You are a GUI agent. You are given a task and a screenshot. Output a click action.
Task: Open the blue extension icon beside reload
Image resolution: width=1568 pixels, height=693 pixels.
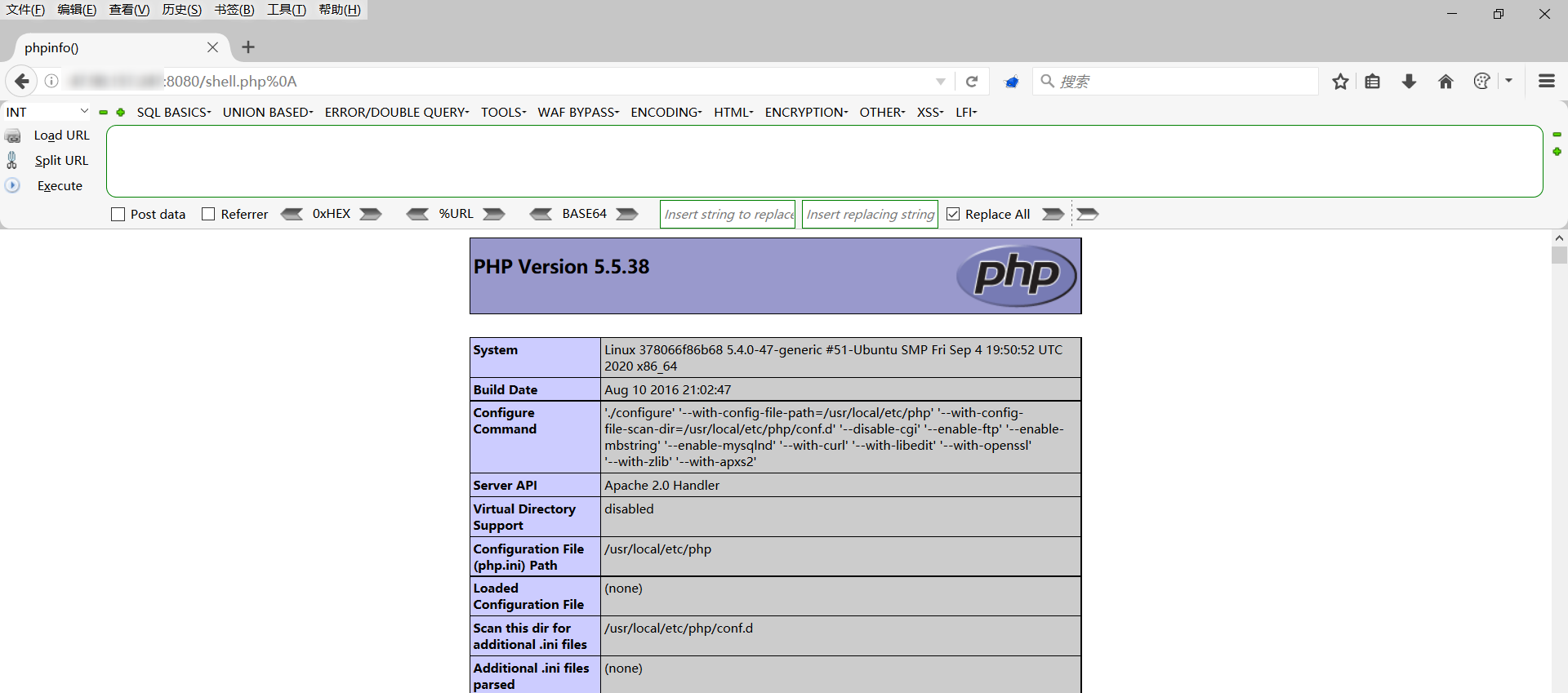click(1012, 82)
